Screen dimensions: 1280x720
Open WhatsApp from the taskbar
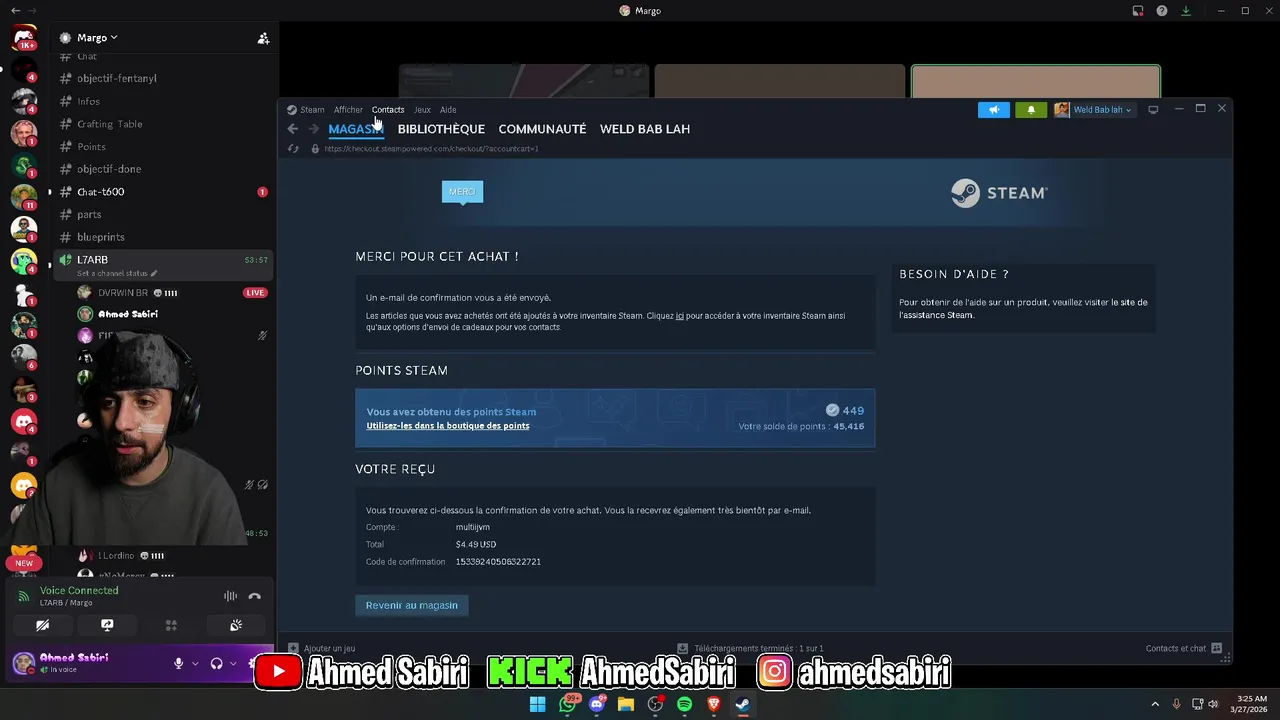[x=568, y=704]
